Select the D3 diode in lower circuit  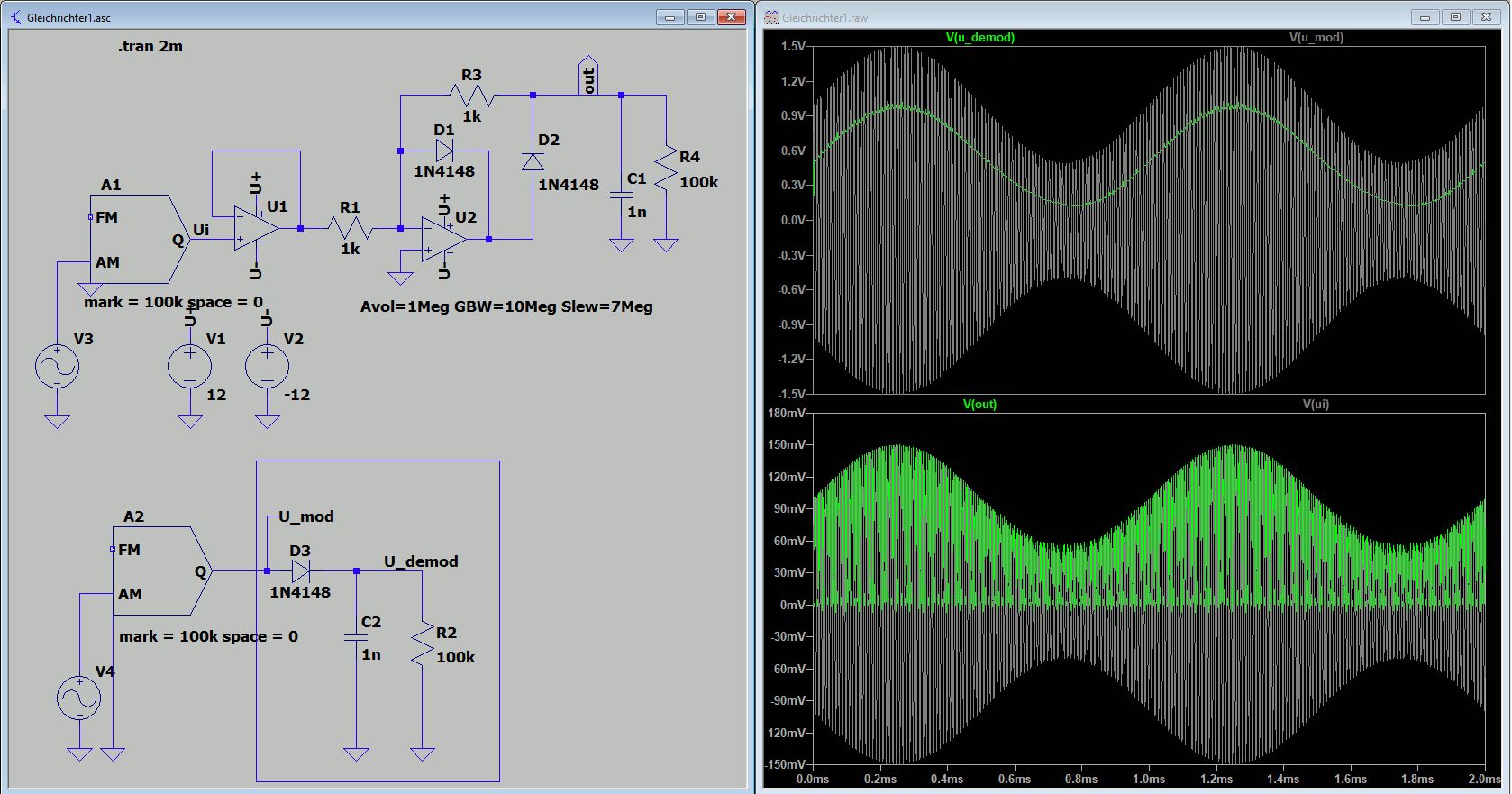click(x=301, y=570)
